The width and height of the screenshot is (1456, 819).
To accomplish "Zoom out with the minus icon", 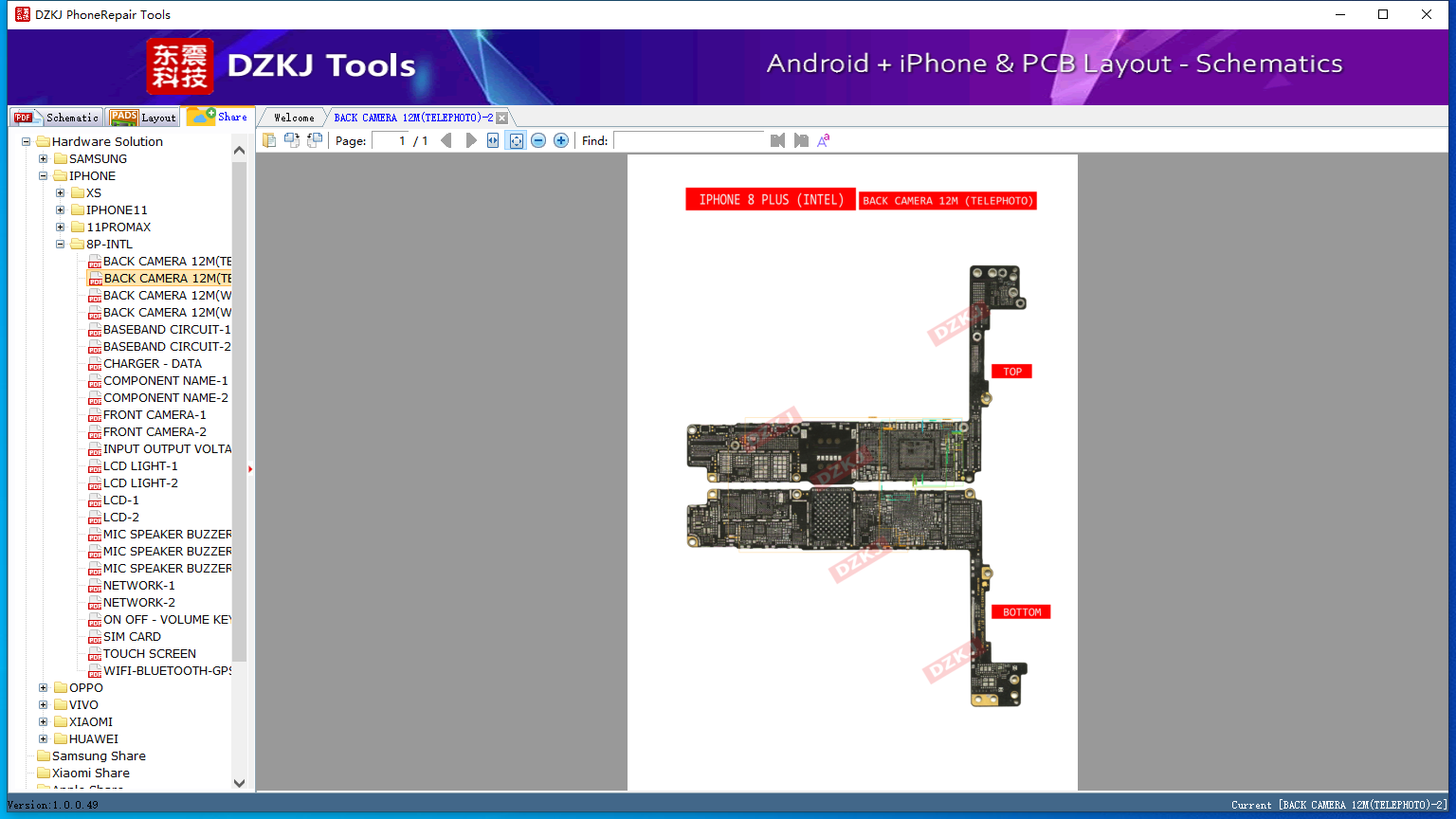I will [538, 140].
